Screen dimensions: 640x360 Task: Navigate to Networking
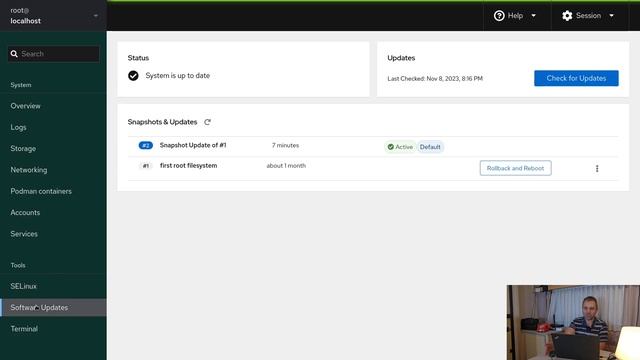pyautogui.click(x=53, y=170)
